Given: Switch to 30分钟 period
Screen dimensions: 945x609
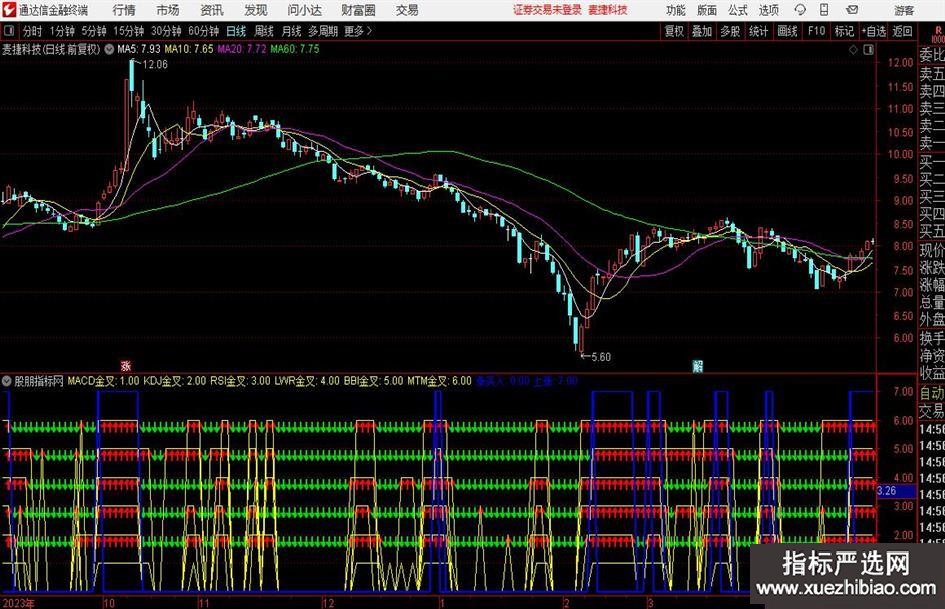Looking at the screenshot, I should (166, 31).
